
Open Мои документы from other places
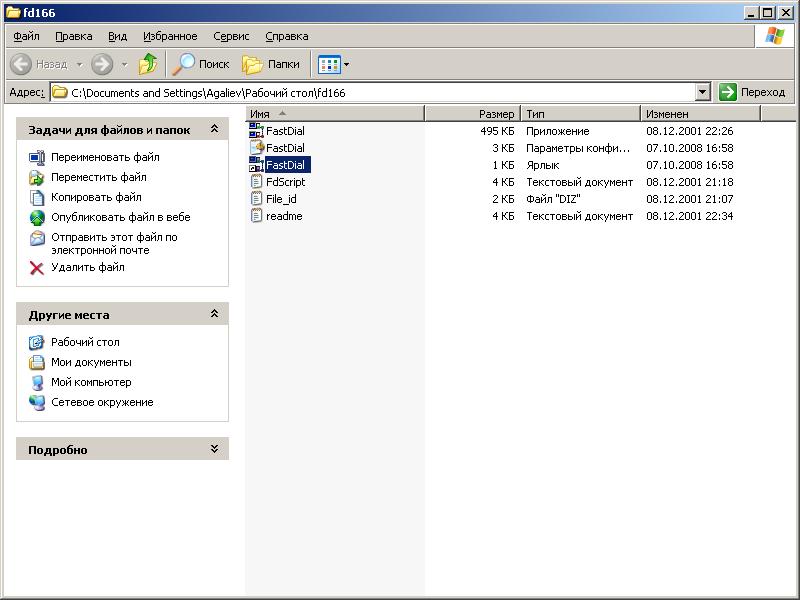(x=91, y=362)
